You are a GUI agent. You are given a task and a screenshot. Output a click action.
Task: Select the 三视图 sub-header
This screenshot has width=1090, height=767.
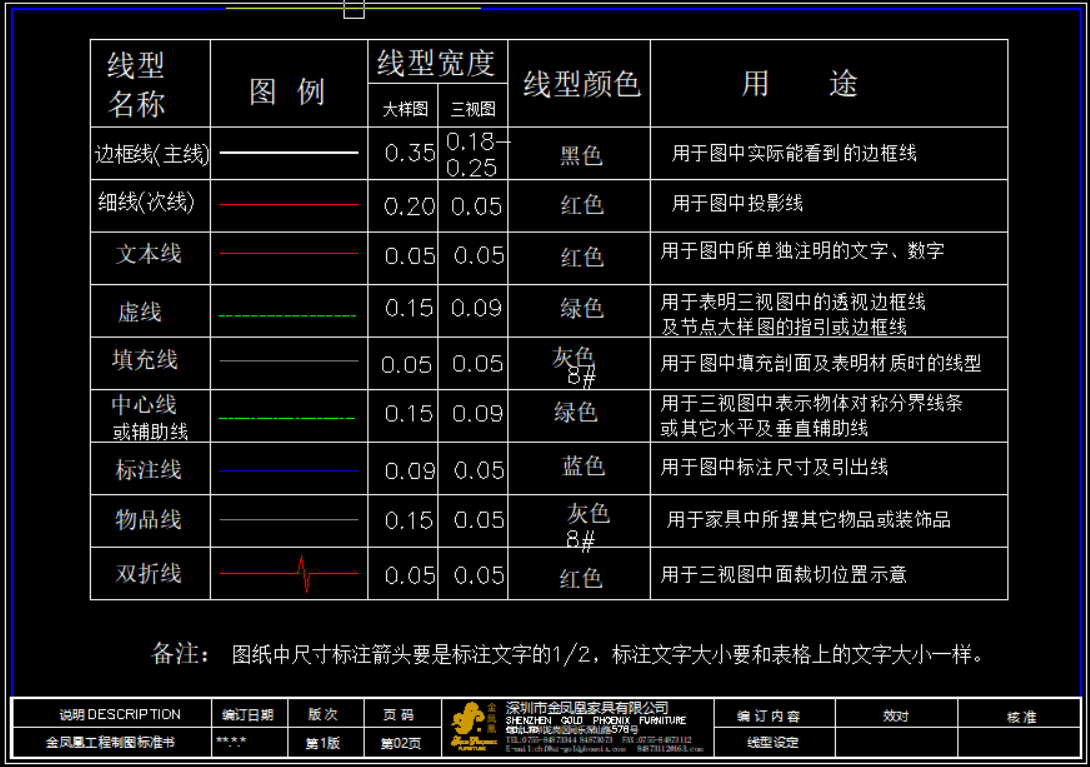(473, 109)
